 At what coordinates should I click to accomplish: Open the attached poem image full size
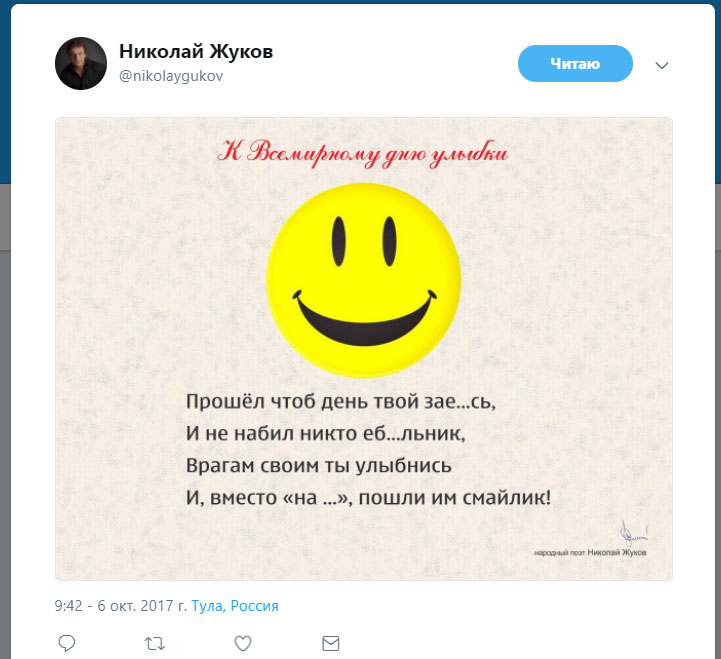click(x=364, y=349)
